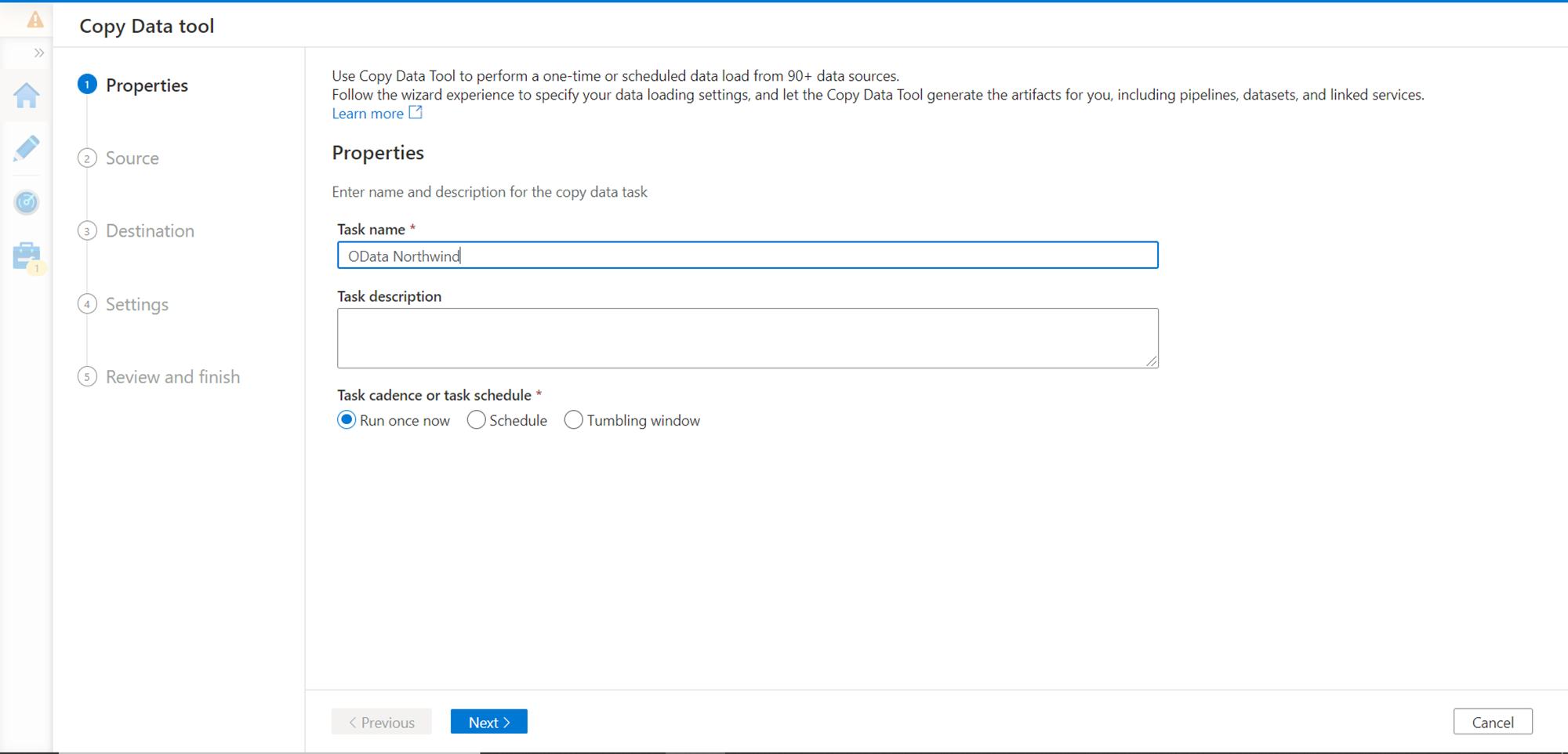
Task: Open the Author pencil icon
Action: [27, 148]
